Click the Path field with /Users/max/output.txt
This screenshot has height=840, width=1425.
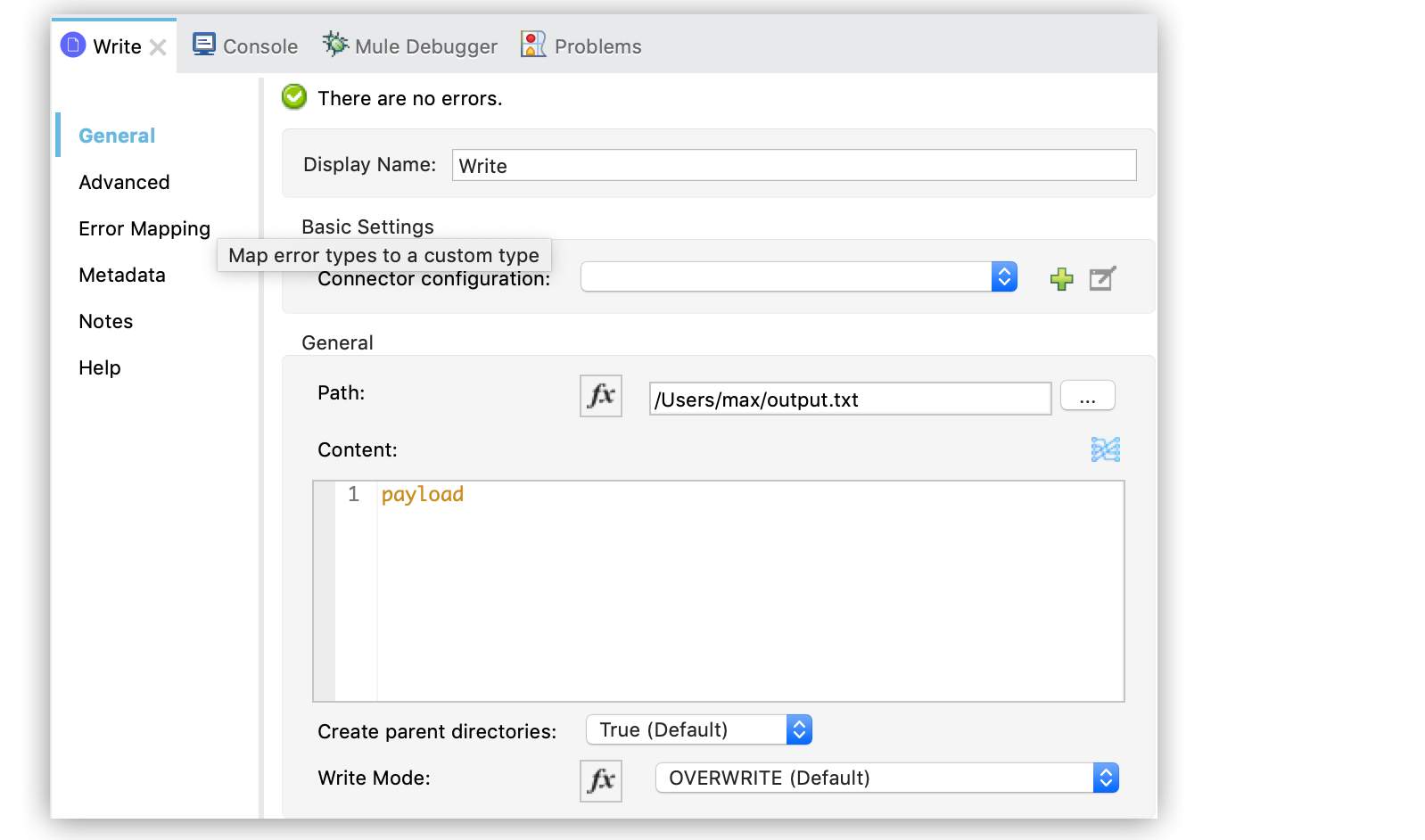point(849,399)
